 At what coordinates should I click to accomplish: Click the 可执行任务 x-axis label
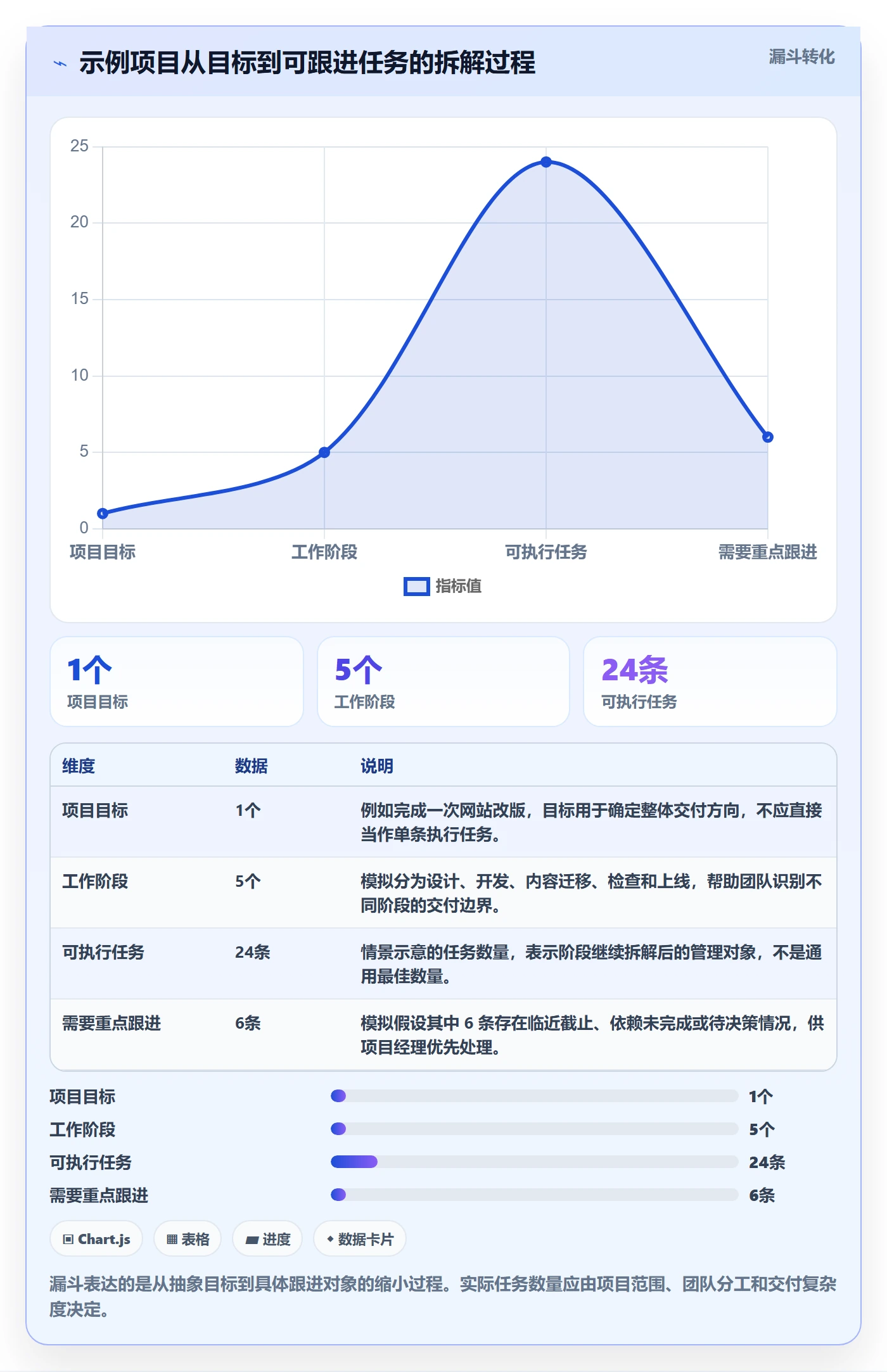tap(546, 552)
